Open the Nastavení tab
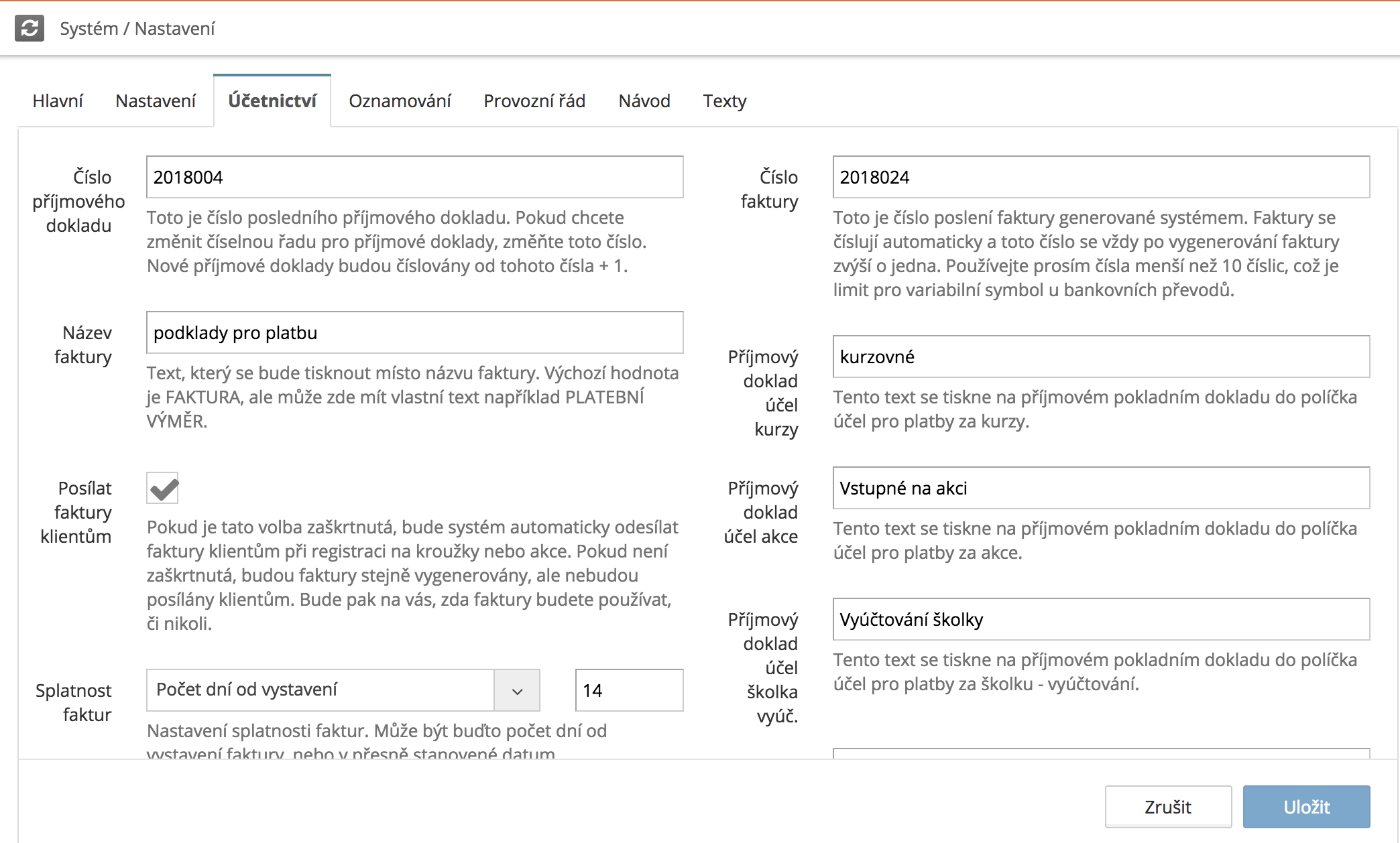This screenshot has height=843, width=1400. (156, 101)
